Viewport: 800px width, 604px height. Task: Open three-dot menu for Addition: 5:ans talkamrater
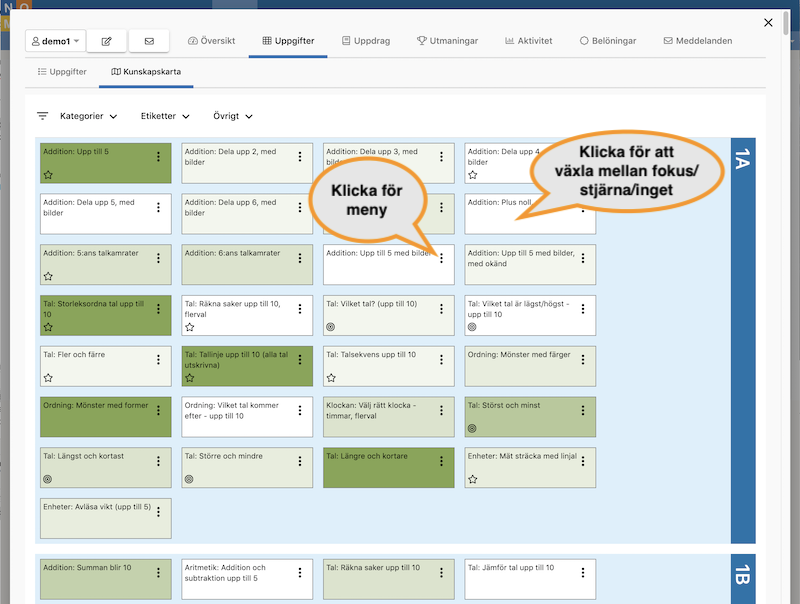click(158, 258)
